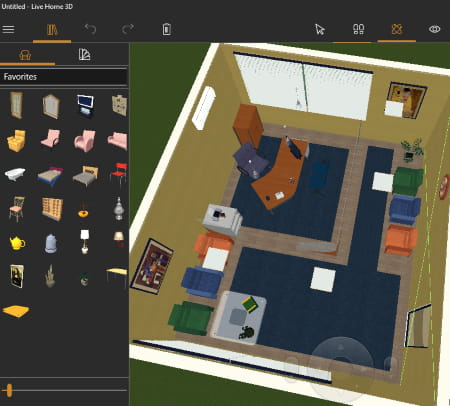Open the hamburger main menu
450x406 pixels.
(8, 29)
